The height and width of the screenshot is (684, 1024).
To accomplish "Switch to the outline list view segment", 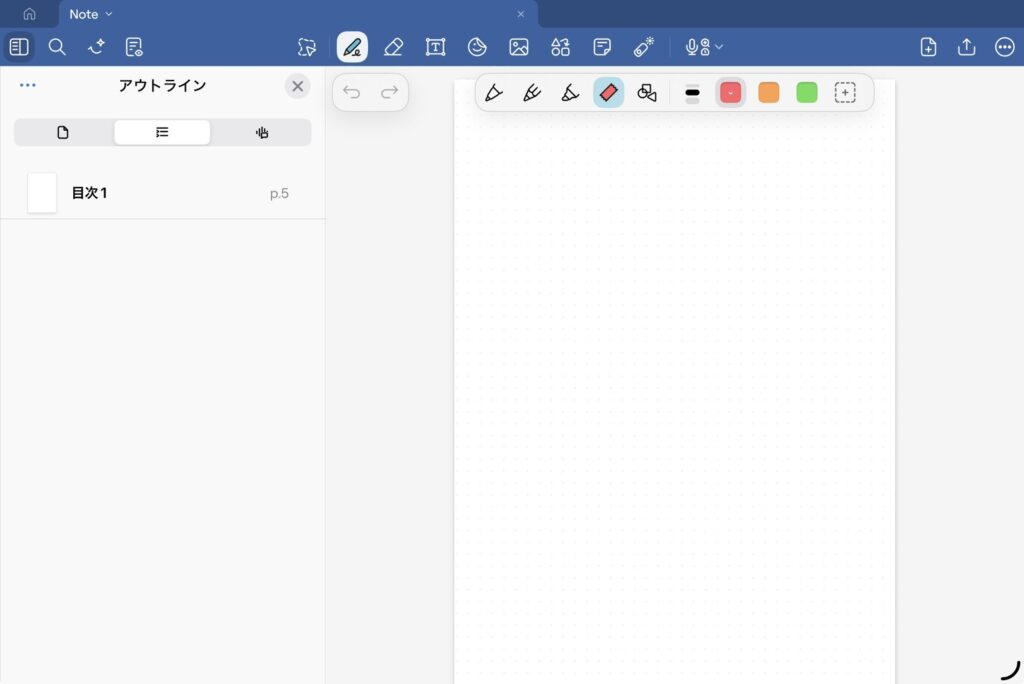I will tap(162, 132).
